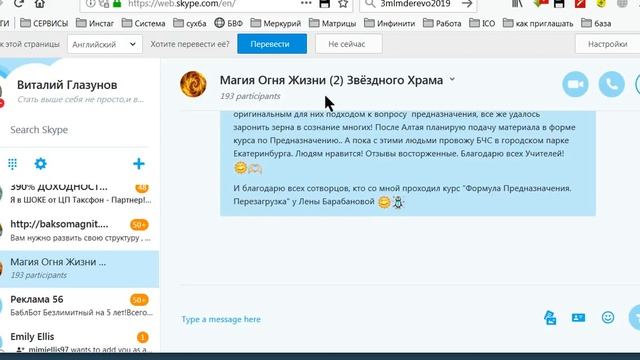640x360 pixels.
Task: Click the browser search box 3mlmderevo2019
Action: coord(416,4)
